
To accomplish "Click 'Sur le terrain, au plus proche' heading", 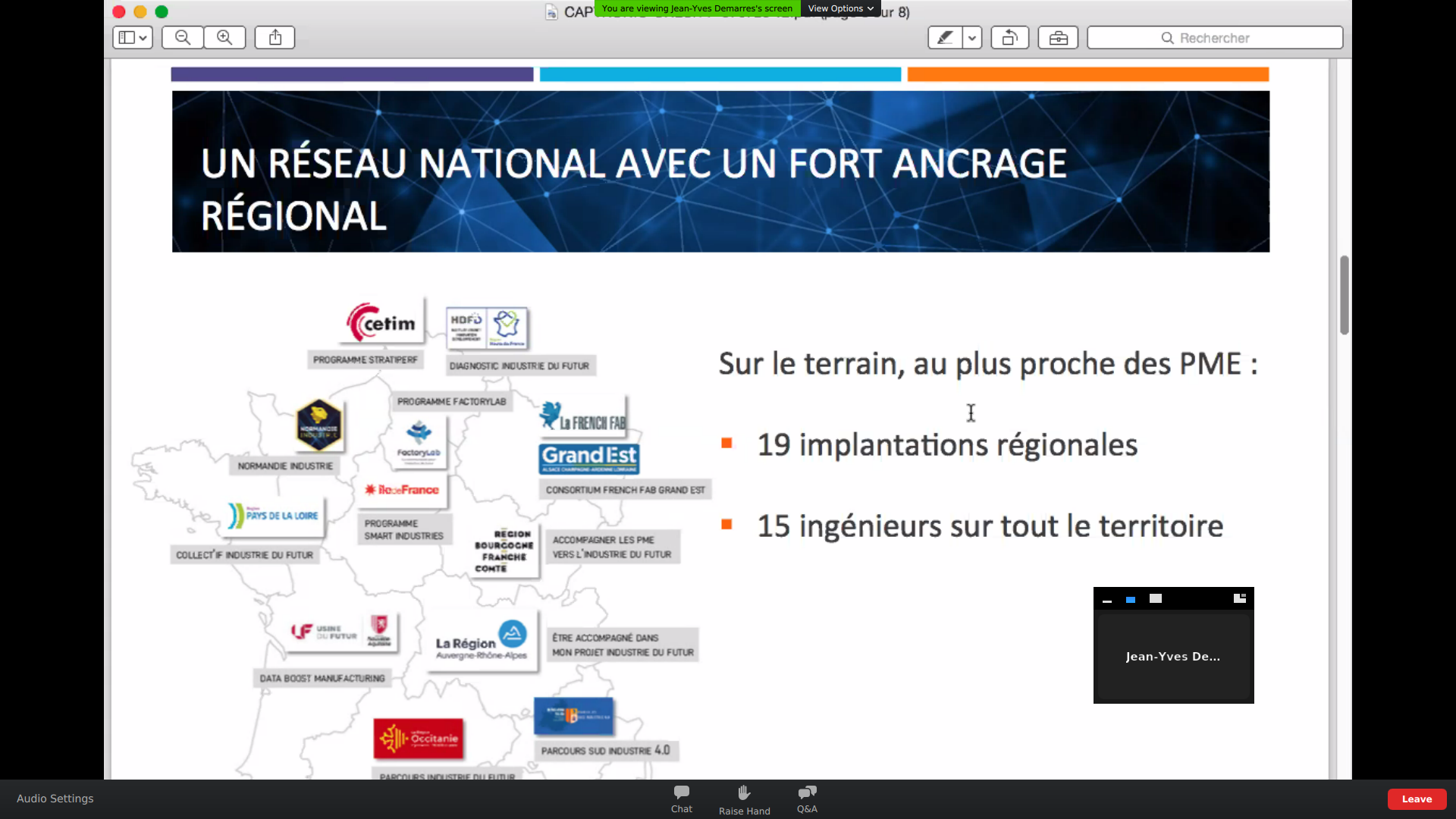I will tap(988, 364).
